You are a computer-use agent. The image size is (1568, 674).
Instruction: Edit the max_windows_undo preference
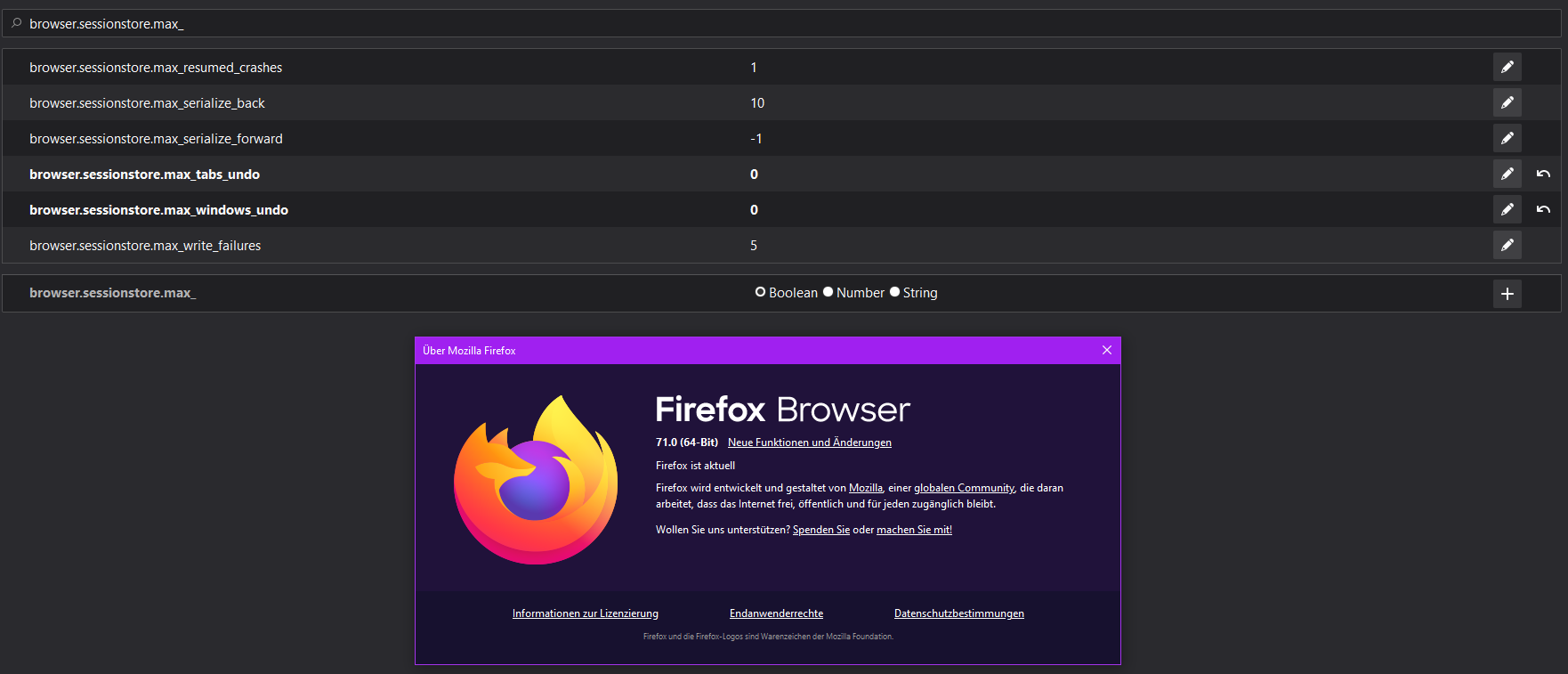click(1507, 209)
